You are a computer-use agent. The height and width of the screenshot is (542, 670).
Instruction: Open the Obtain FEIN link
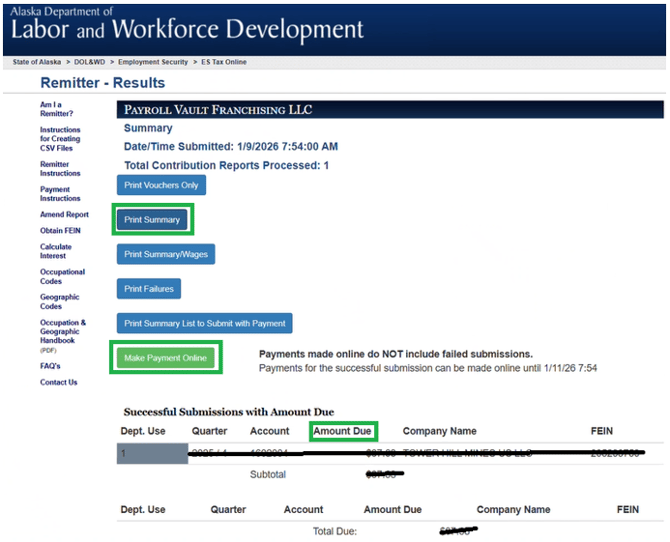click(x=60, y=231)
